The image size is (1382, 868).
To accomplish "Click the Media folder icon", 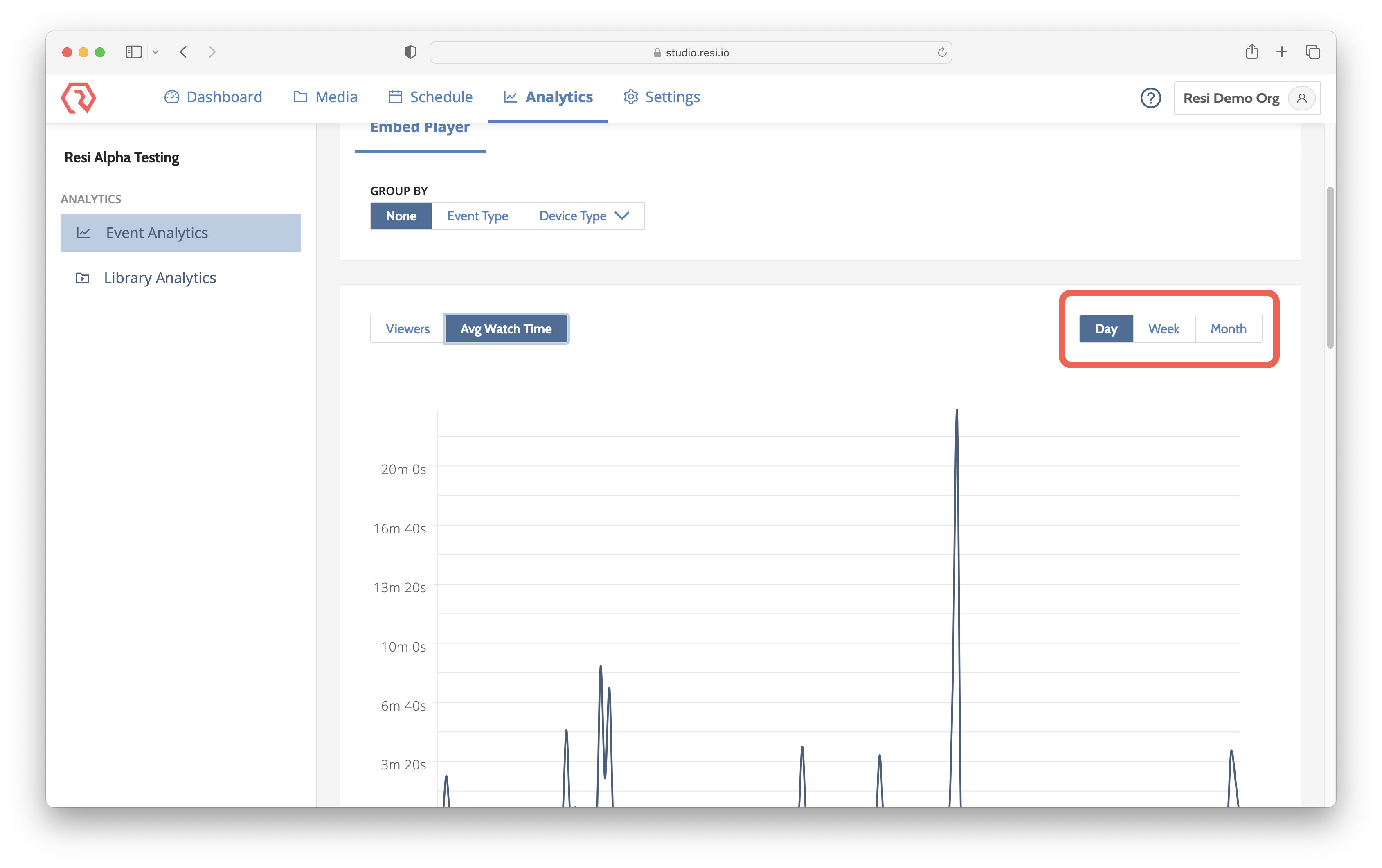I will 299,97.
